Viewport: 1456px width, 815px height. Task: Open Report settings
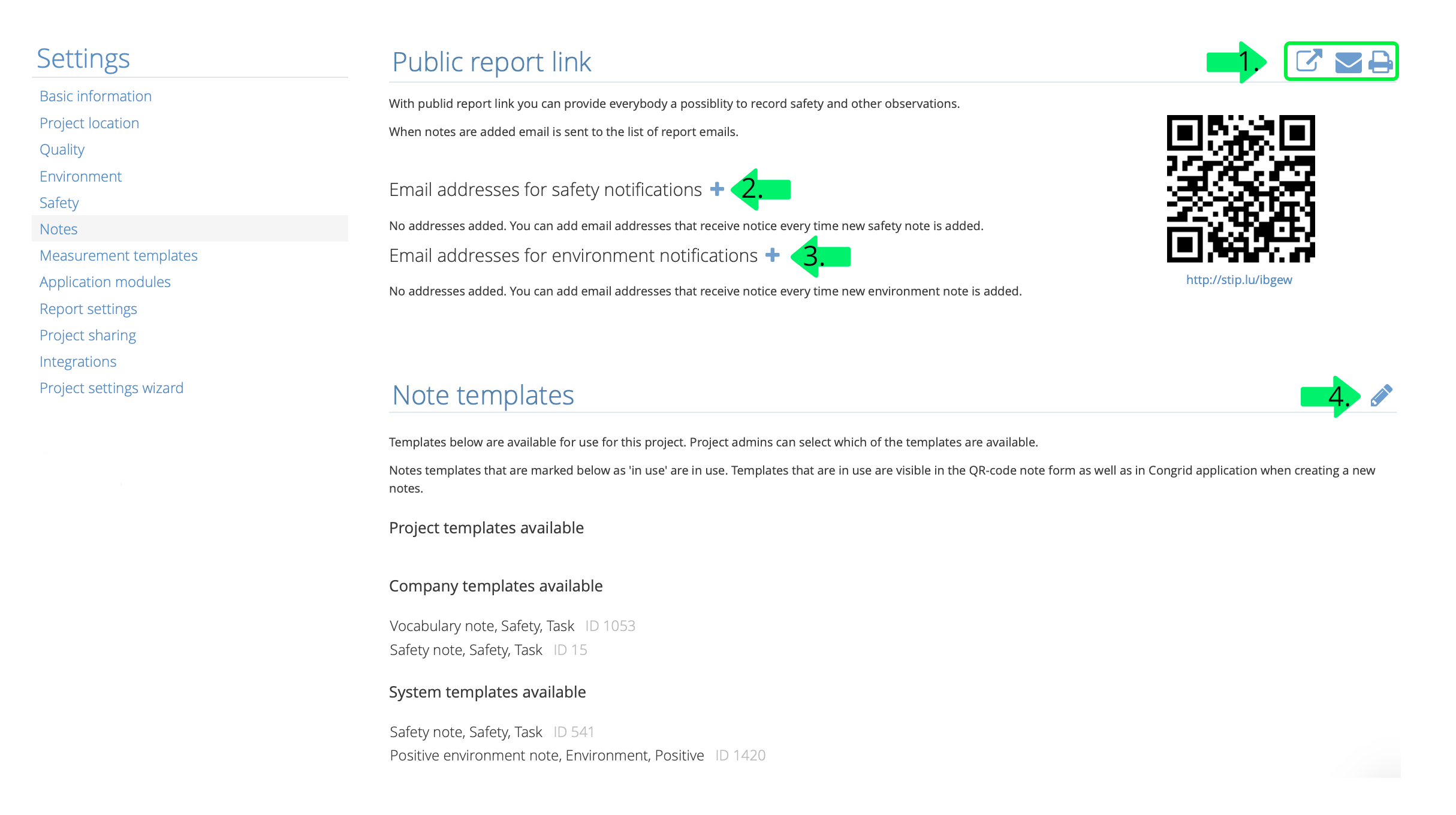coord(88,309)
